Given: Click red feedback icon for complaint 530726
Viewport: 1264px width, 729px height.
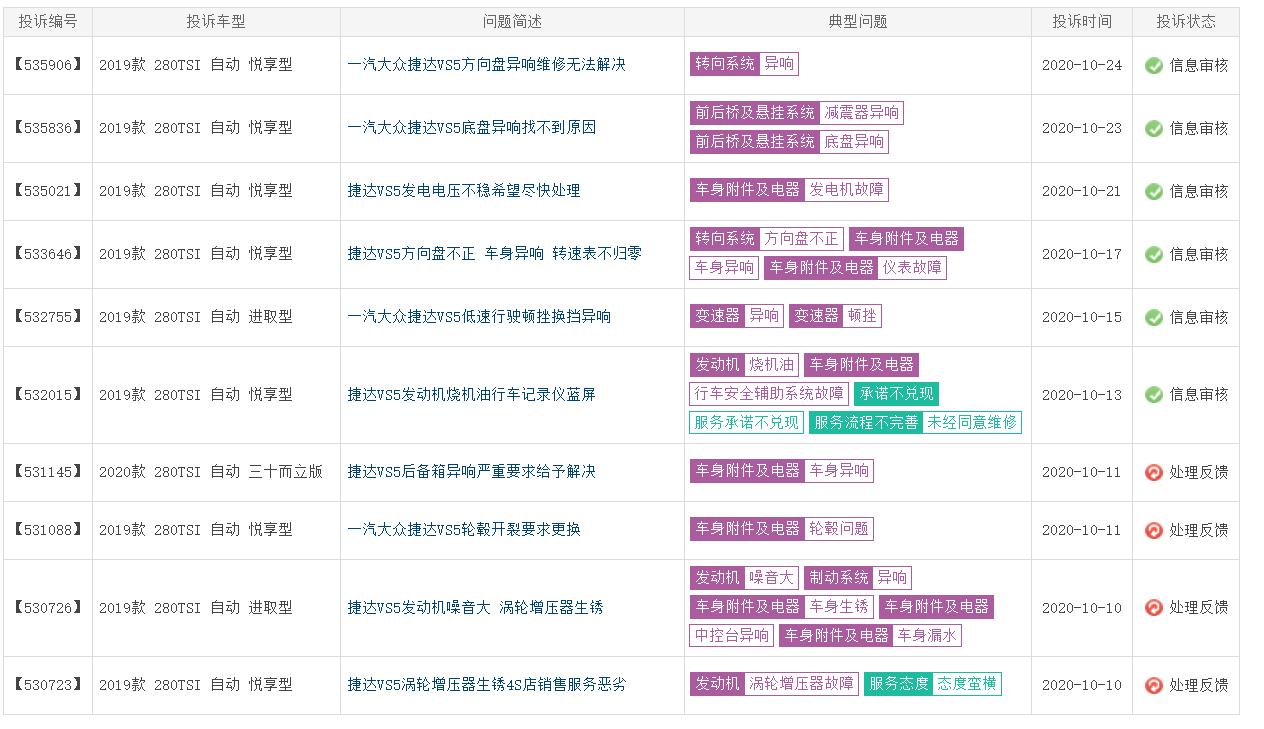Looking at the screenshot, I should [1154, 607].
